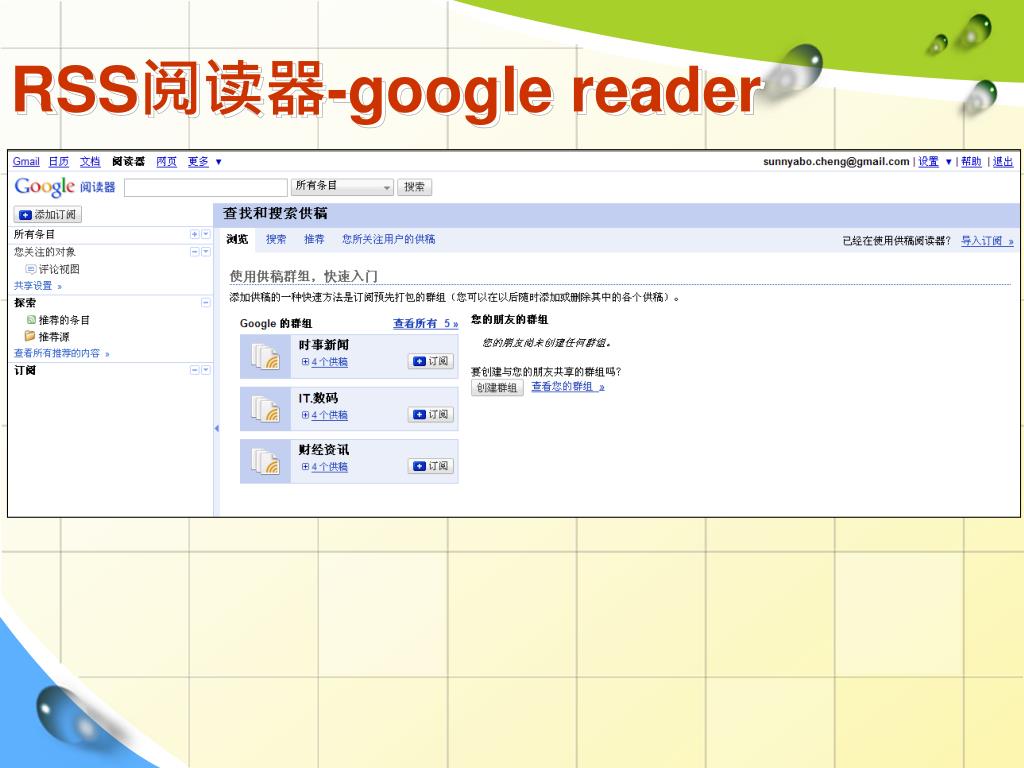Image resolution: width=1024 pixels, height=768 pixels.
Task: Open 推荐源 in the sidebar
Action: pyautogui.click(x=54, y=337)
